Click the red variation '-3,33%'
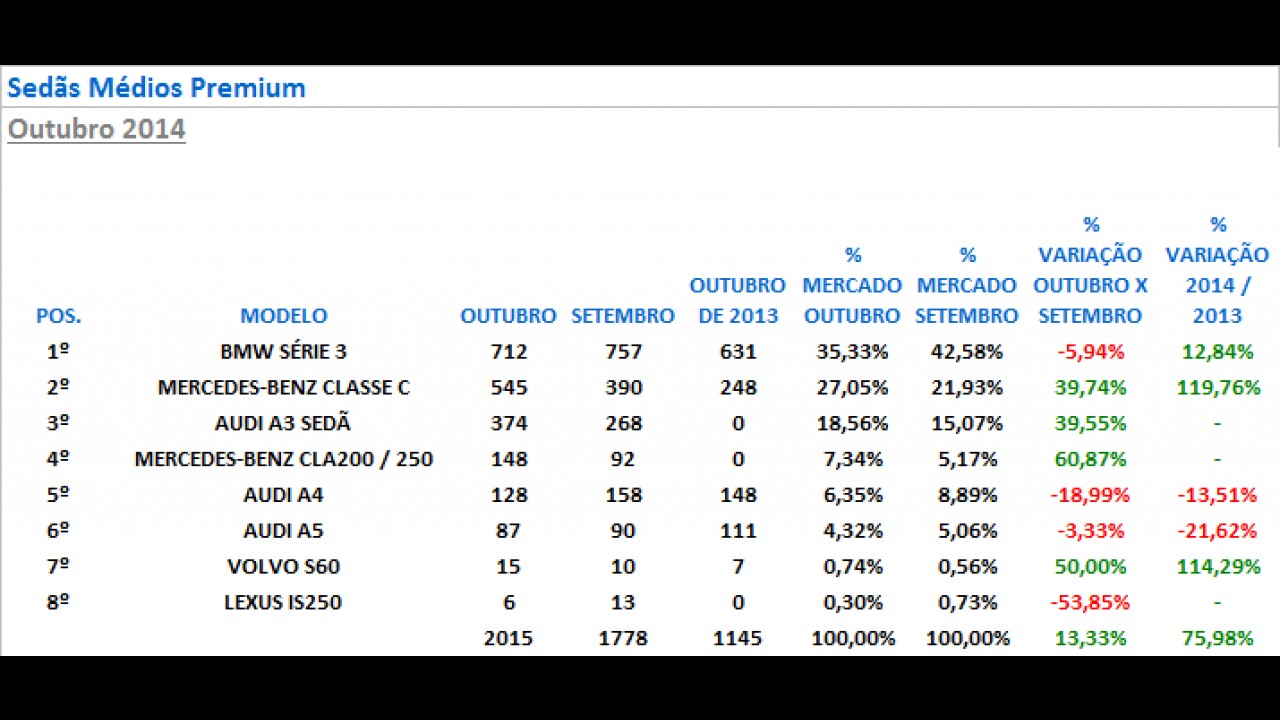Image resolution: width=1280 pixels, height=720 pixels. click(x=1090, y=531)
